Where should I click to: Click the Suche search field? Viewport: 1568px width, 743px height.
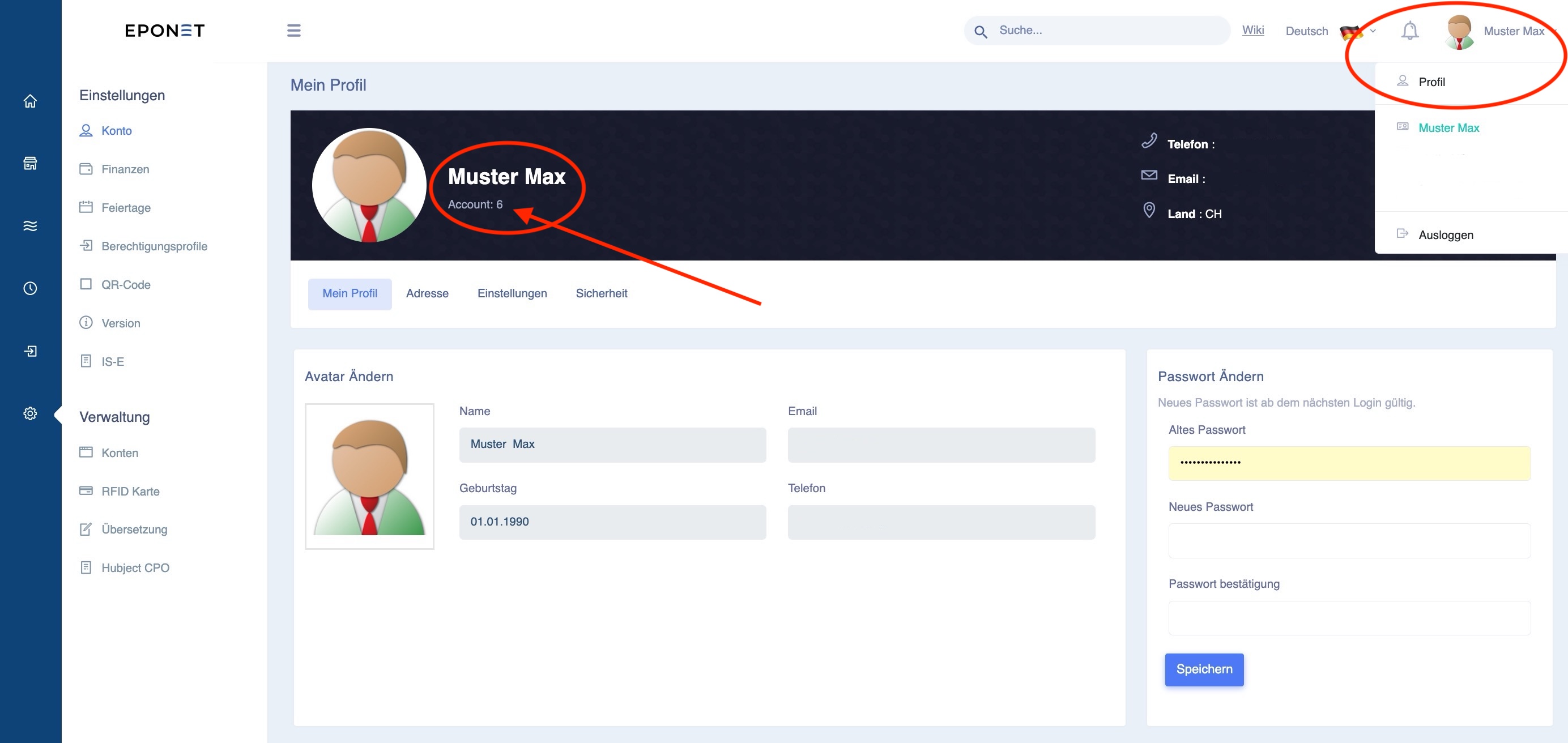point(1097,31)
